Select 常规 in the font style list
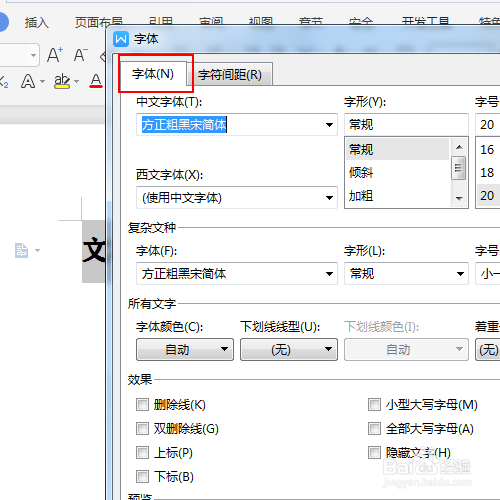This screenshot has width=500, height=500. [397, 149]
